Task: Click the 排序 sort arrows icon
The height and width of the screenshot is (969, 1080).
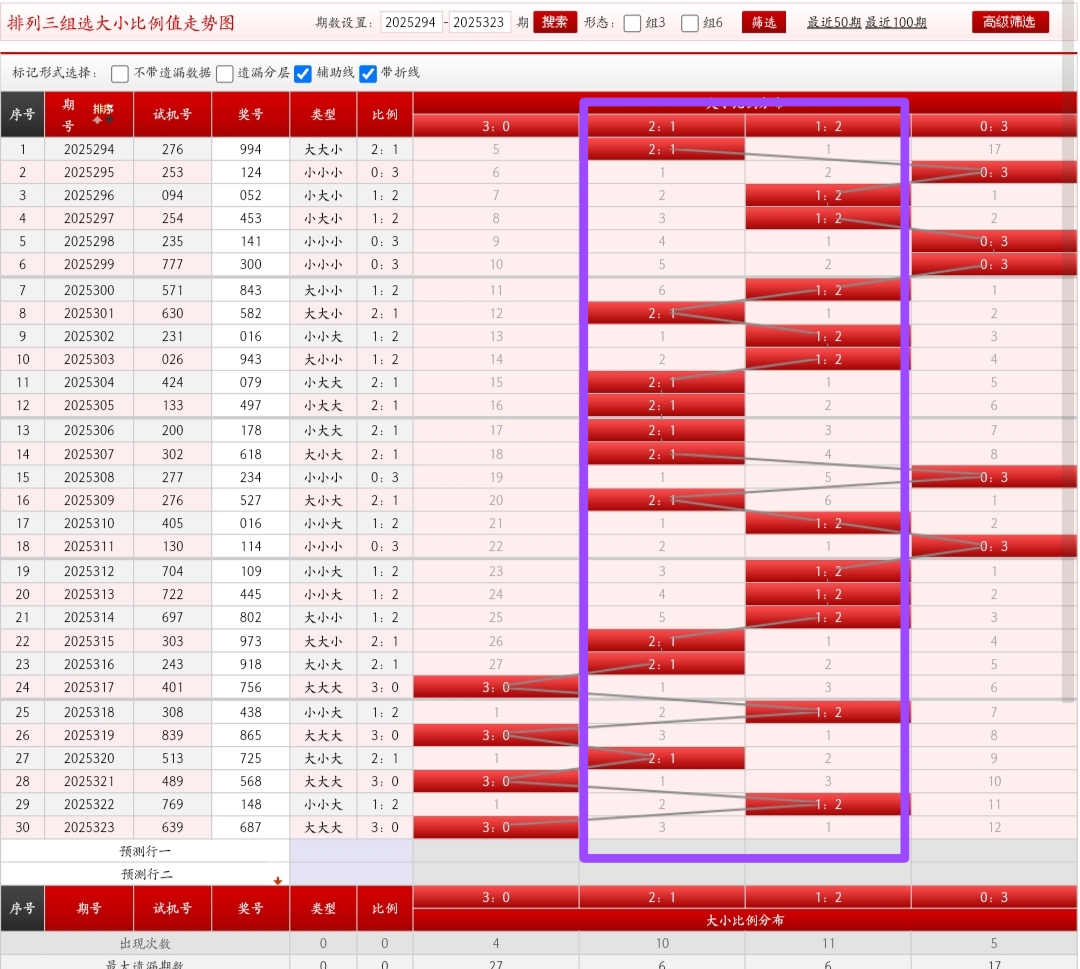Action: 103,115
